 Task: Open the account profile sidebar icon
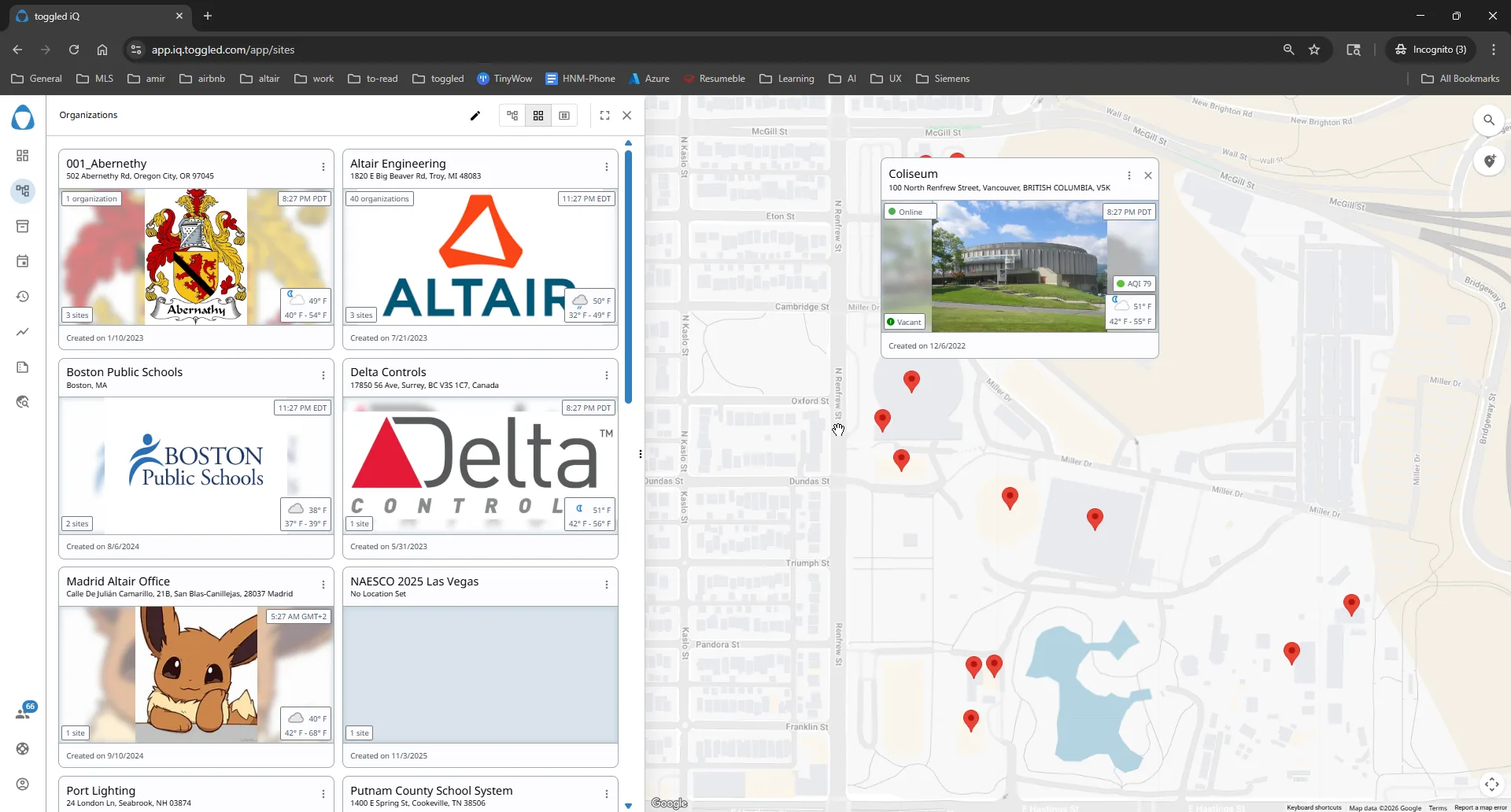(x=23, y=784)
